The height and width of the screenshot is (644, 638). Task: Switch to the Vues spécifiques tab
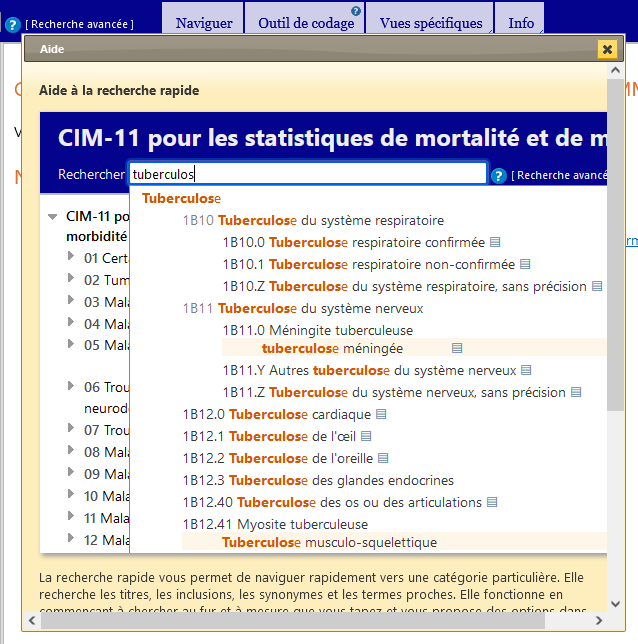point(432,23)
